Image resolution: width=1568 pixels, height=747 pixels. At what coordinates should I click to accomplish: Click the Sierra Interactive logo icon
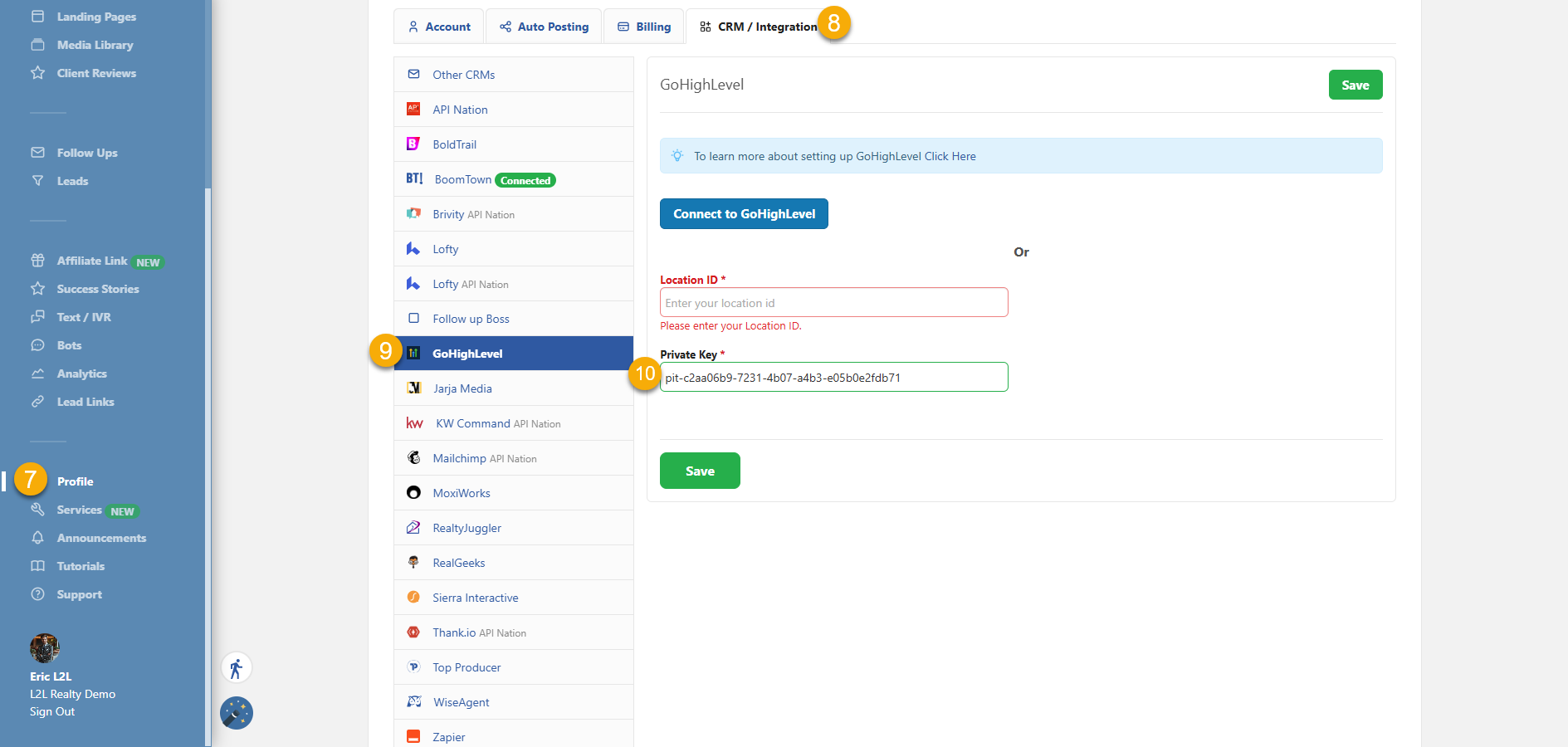[x=413, y=597]
